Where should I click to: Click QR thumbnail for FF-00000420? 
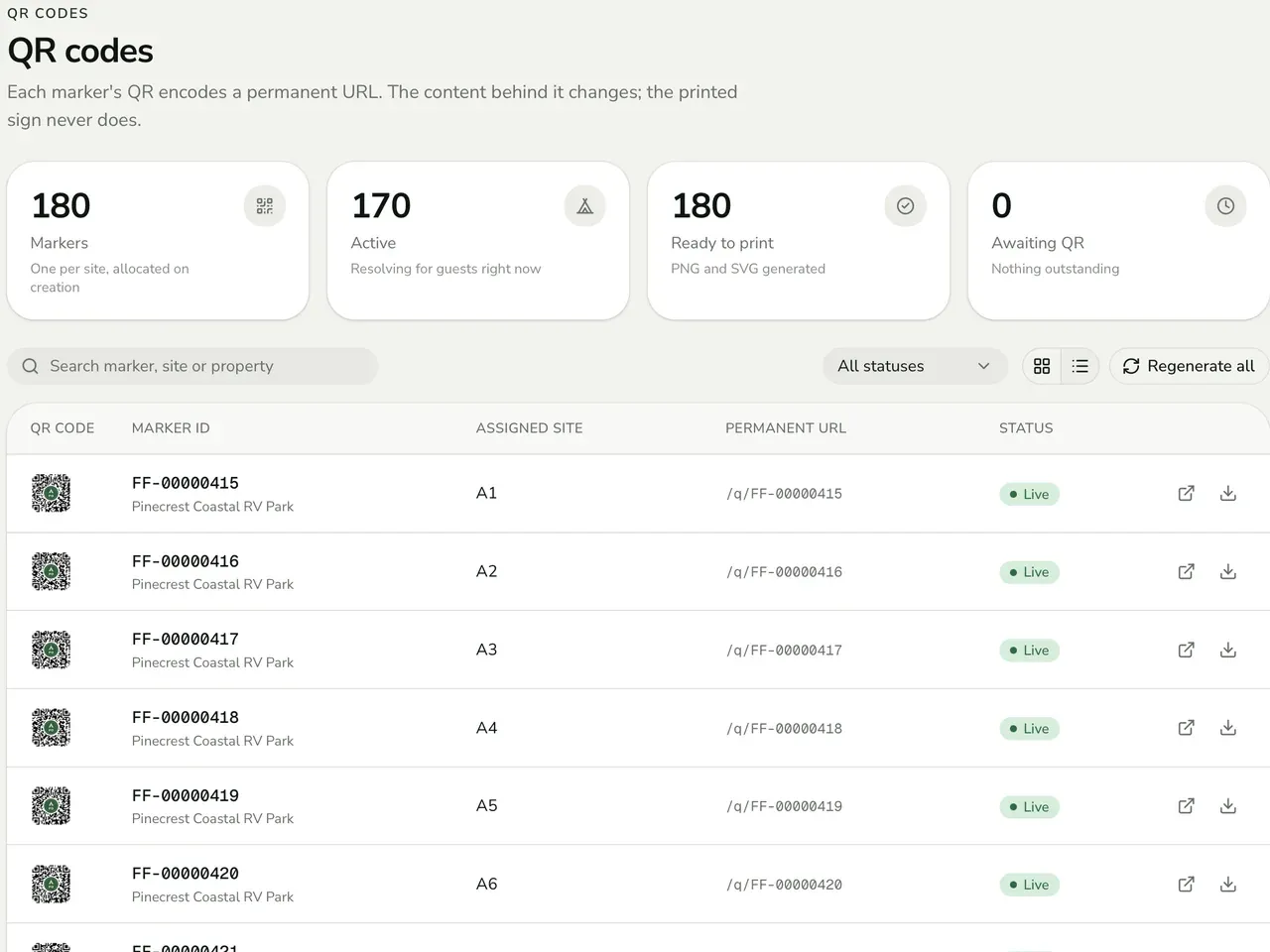click(x=51, y=884)
